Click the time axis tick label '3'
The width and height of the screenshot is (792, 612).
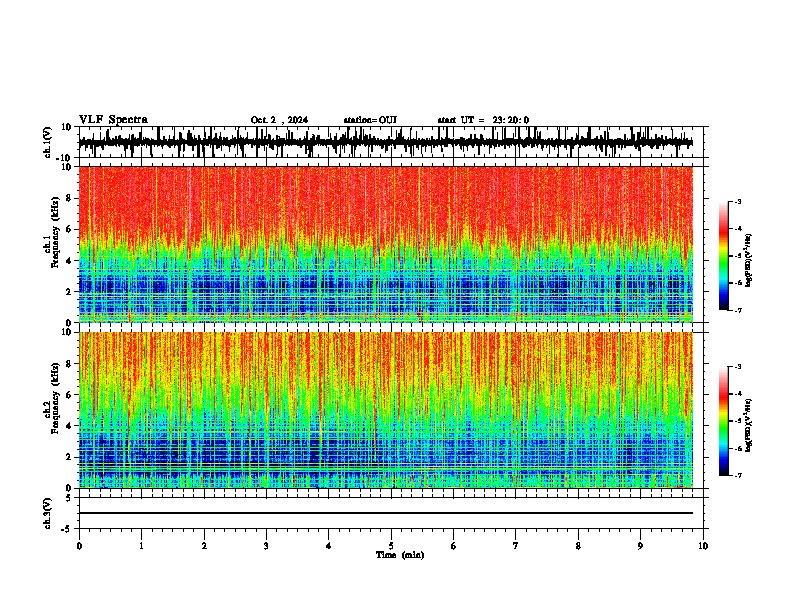[266, 546]
